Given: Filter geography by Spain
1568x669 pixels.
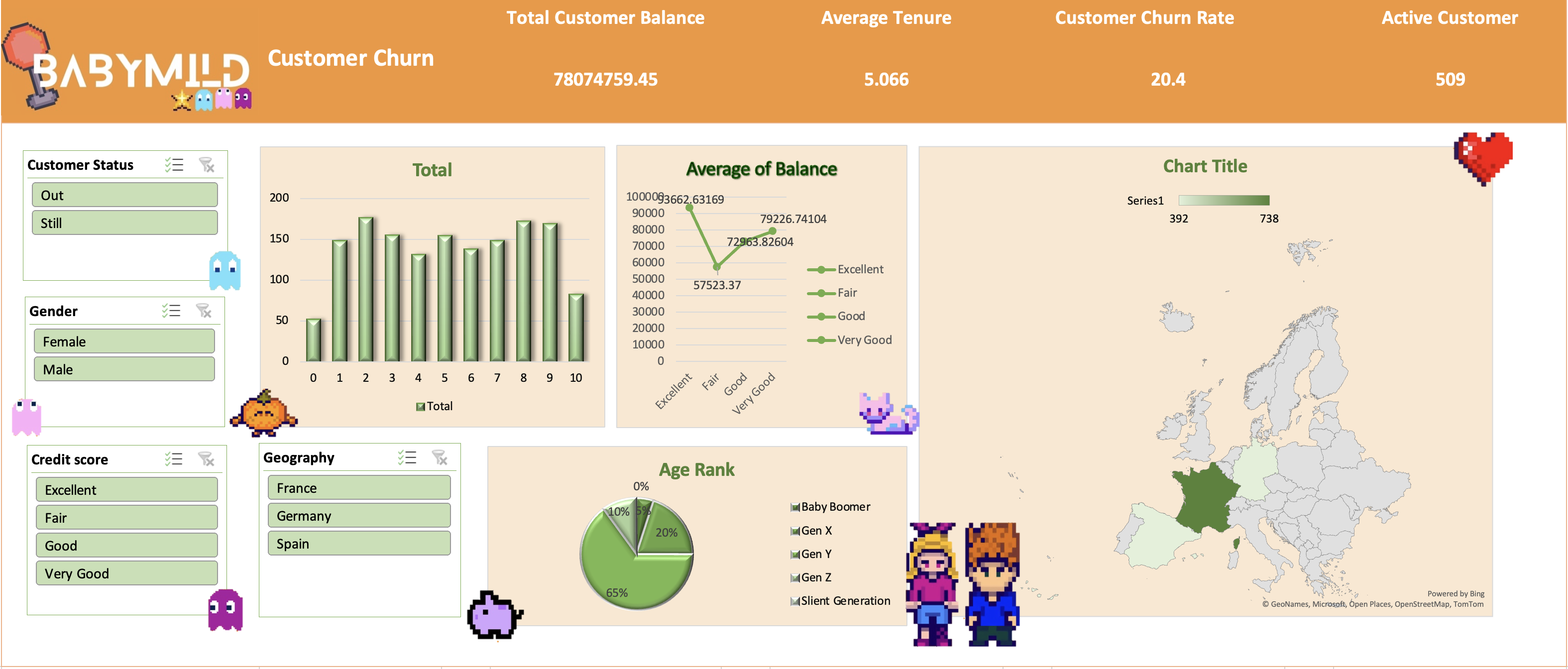Looking at the screenshot, I should (x=359, y=544).
